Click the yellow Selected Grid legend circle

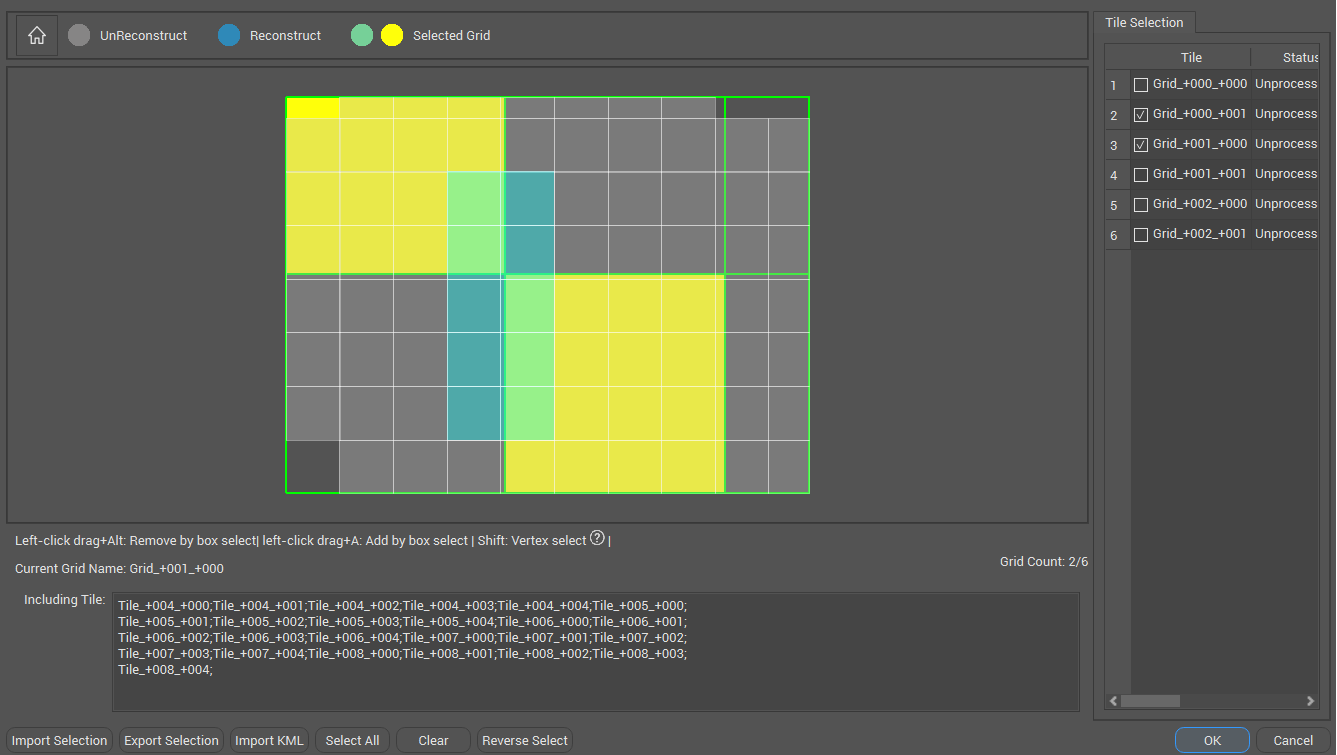click(x=392, y=35)
